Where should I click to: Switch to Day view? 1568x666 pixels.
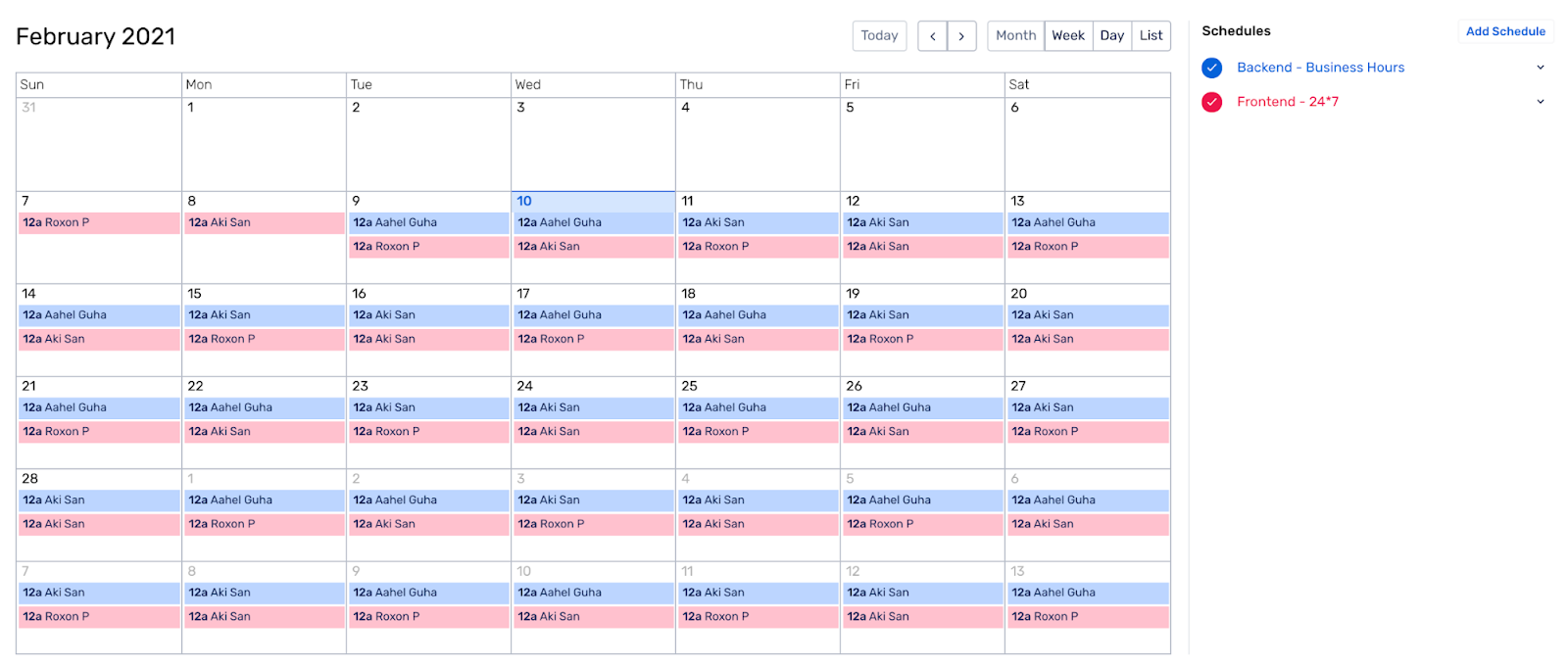point(1112,36)
